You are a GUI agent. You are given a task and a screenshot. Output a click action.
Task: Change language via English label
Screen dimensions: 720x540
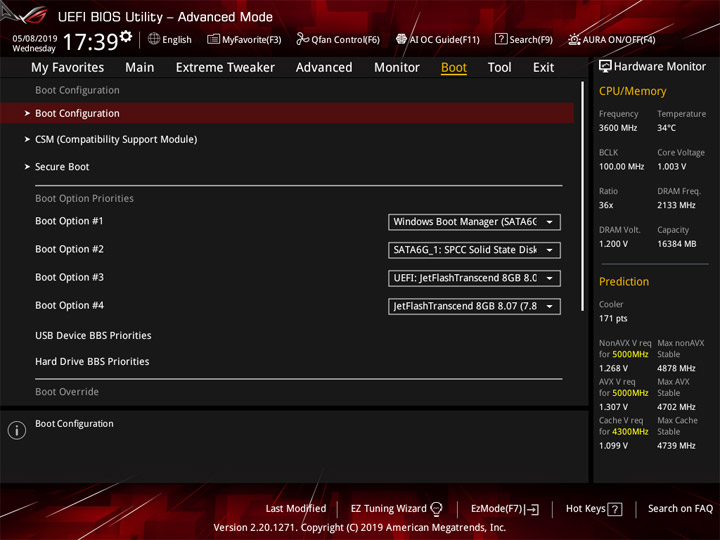(177, 39)
